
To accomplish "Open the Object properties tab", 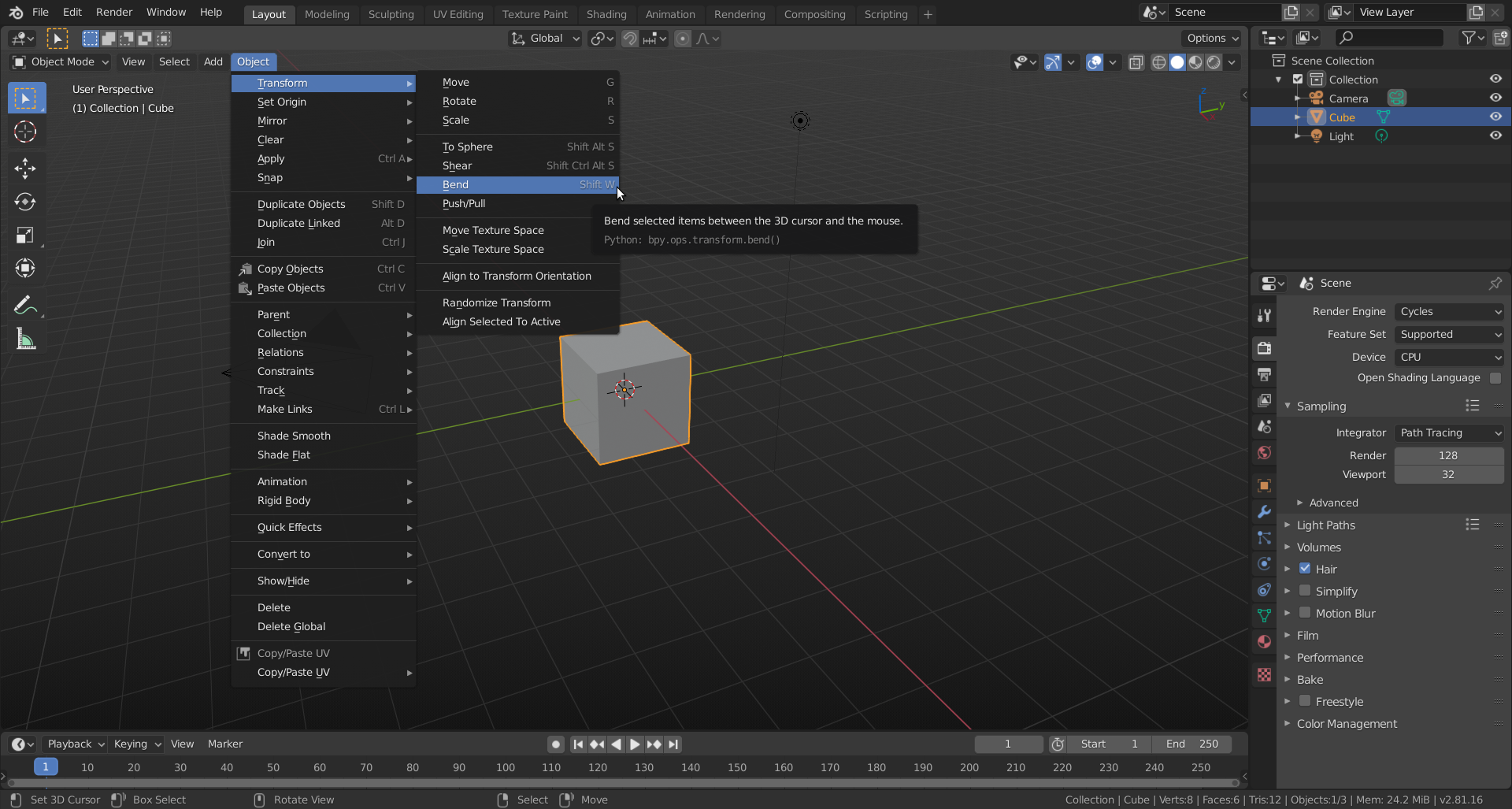I will 1264,485.
